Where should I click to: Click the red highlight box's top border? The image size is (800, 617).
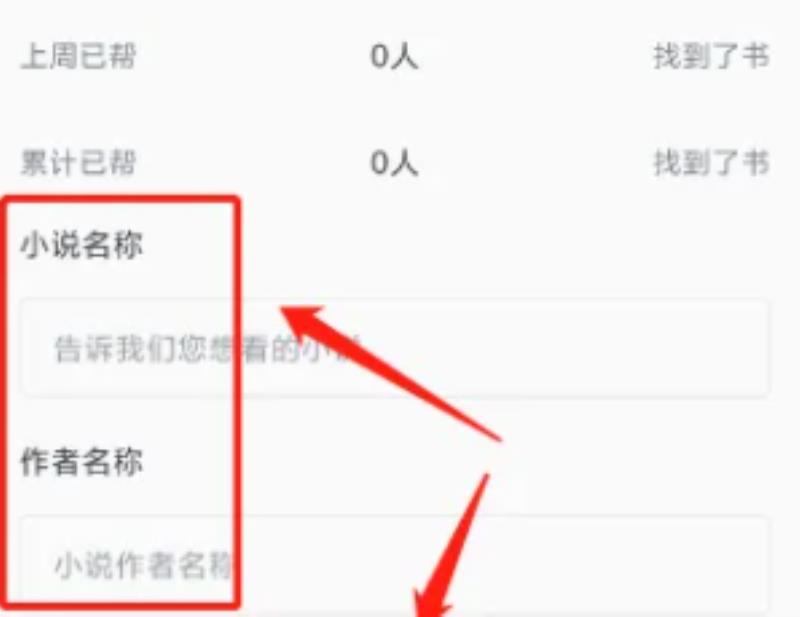coord(122,200)
